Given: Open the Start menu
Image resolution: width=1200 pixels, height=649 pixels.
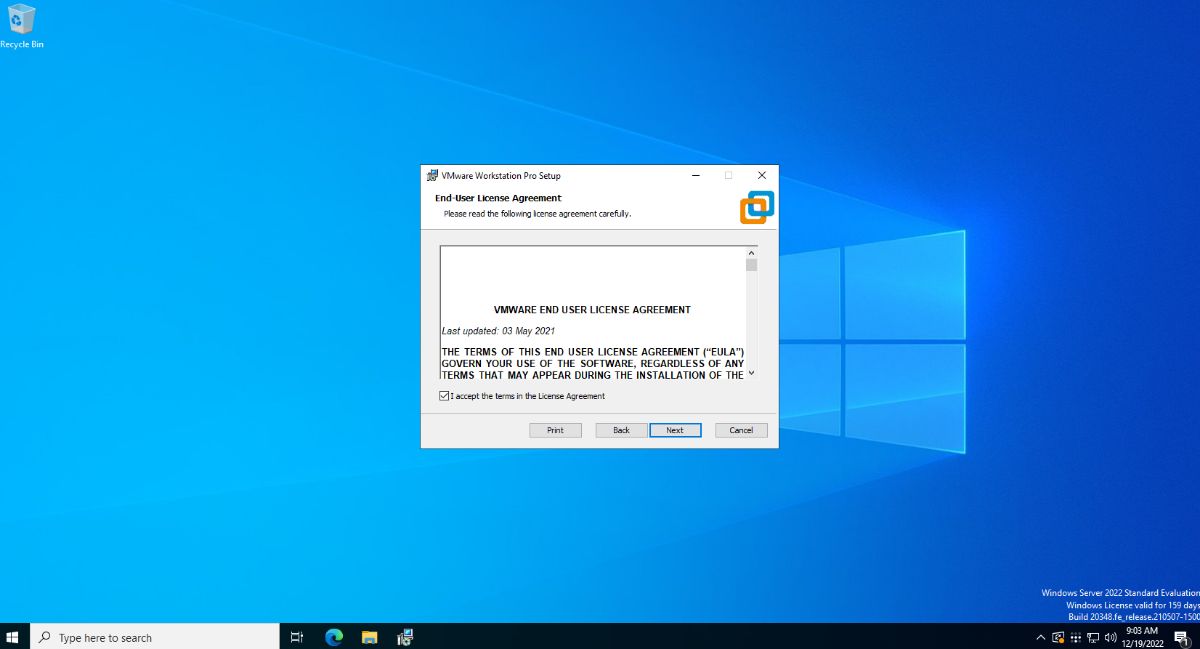Looking at the screenshot, I should click(x=13, y=637).
